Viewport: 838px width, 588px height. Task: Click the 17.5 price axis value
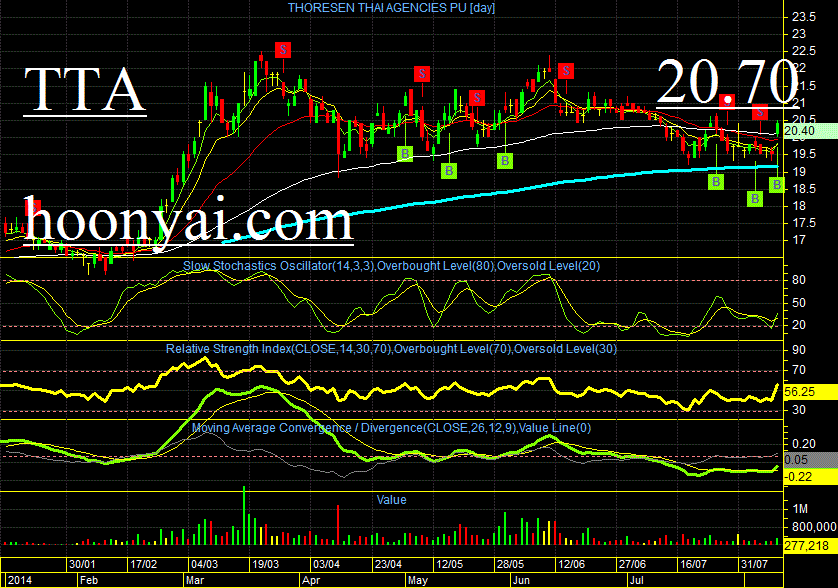click(x=804, y=223)
